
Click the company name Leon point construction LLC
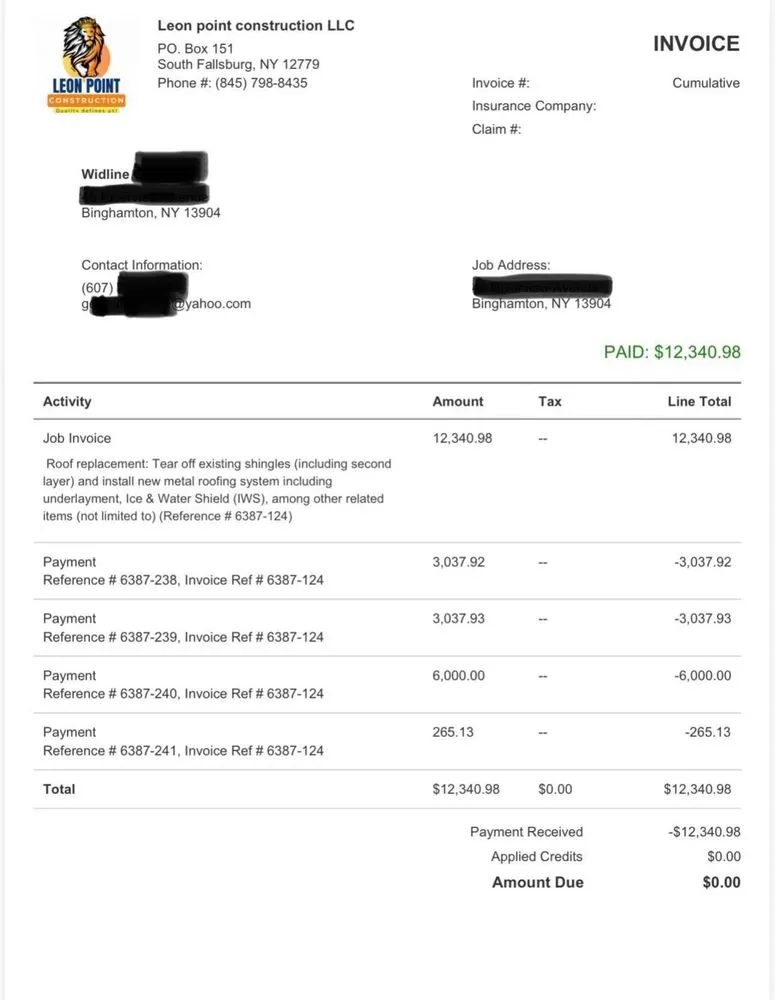pyautogui.click(x=256, y=25)
